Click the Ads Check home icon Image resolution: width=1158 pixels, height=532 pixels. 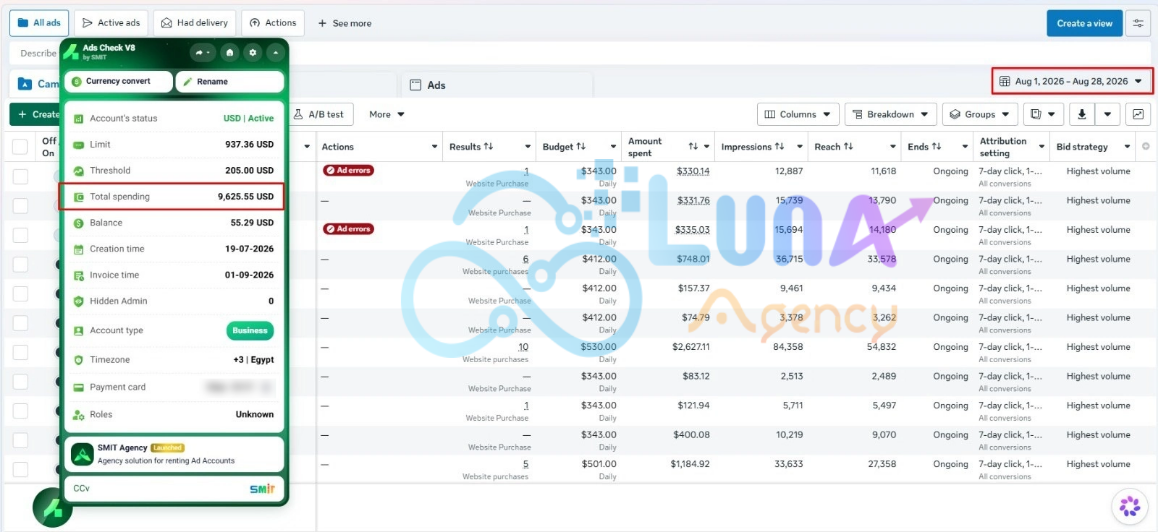coord(230,52)
